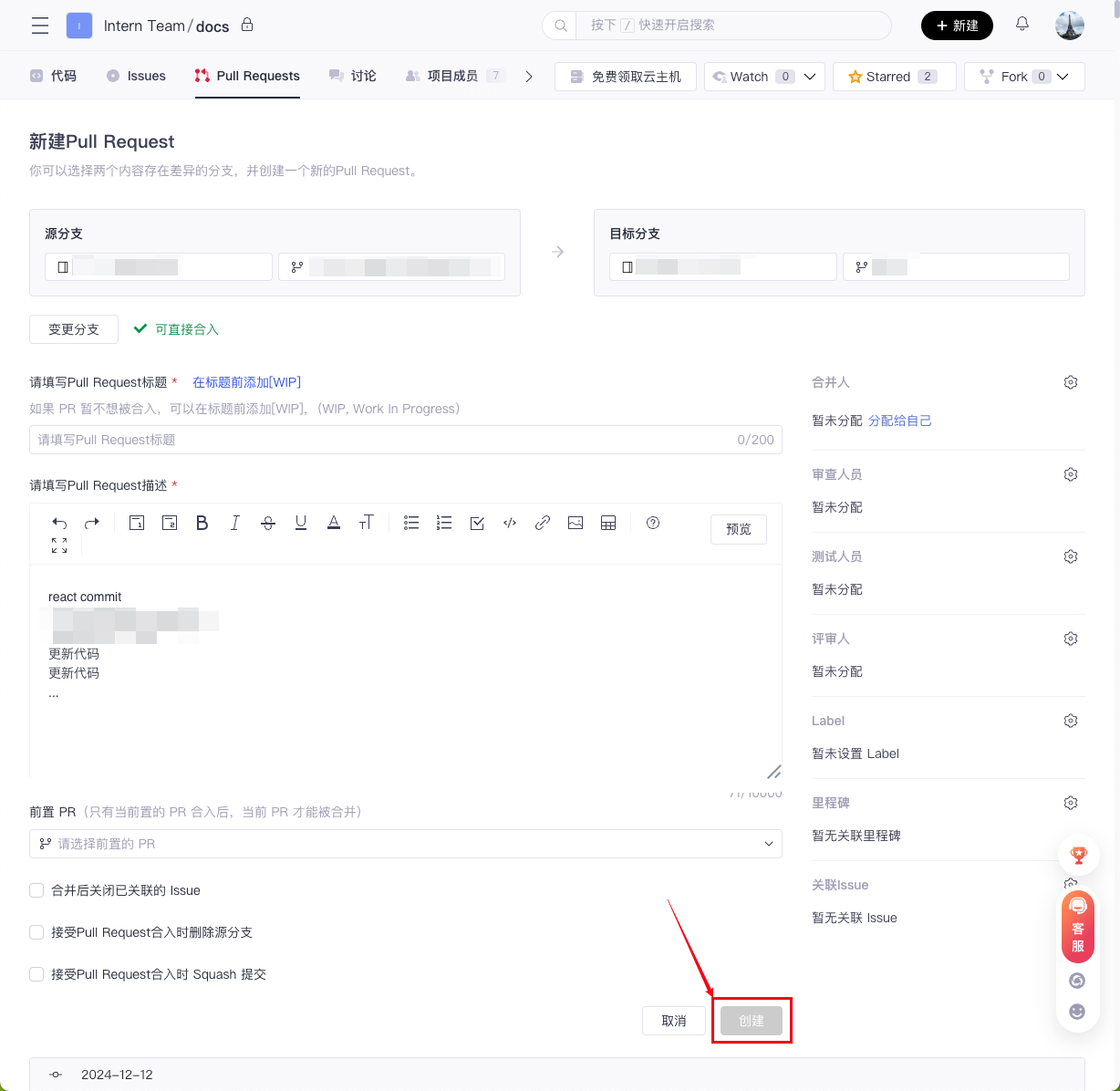
Task: Enable Squash 提交 on merge checkbox
Action: coord(37,974)
